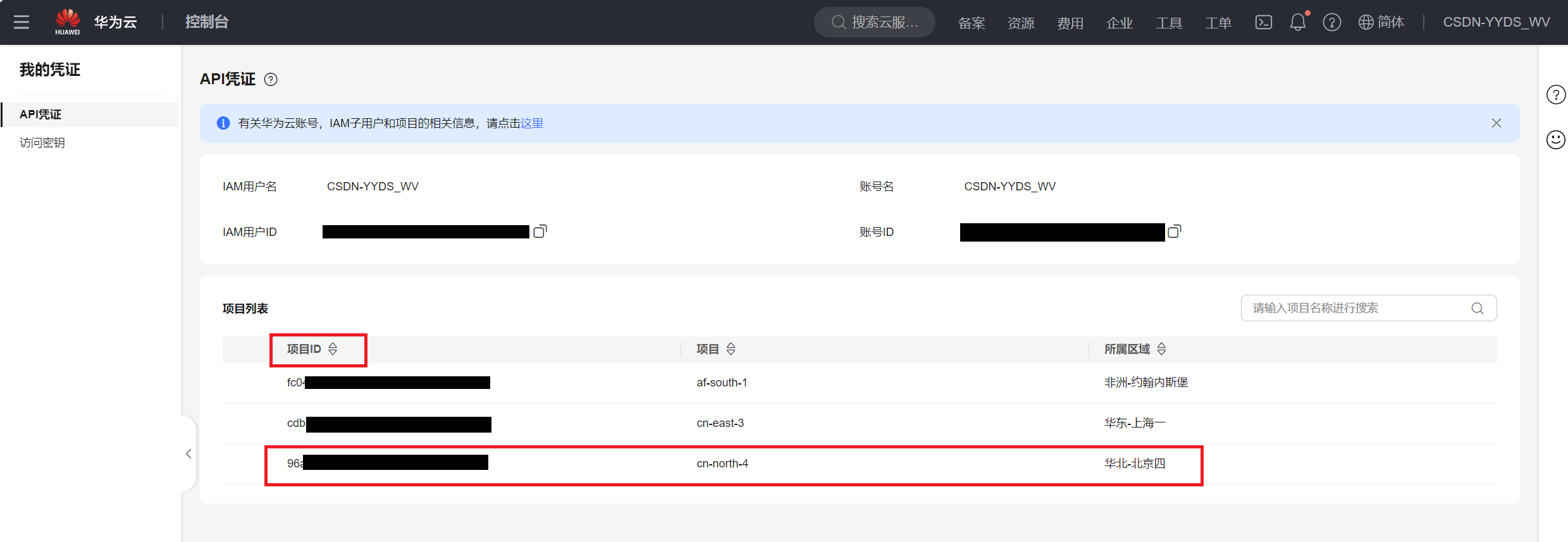Click the 非洲-约翰内斯堡 region cell
This screenshot has height=542, width=1568.
point(1146,383)
